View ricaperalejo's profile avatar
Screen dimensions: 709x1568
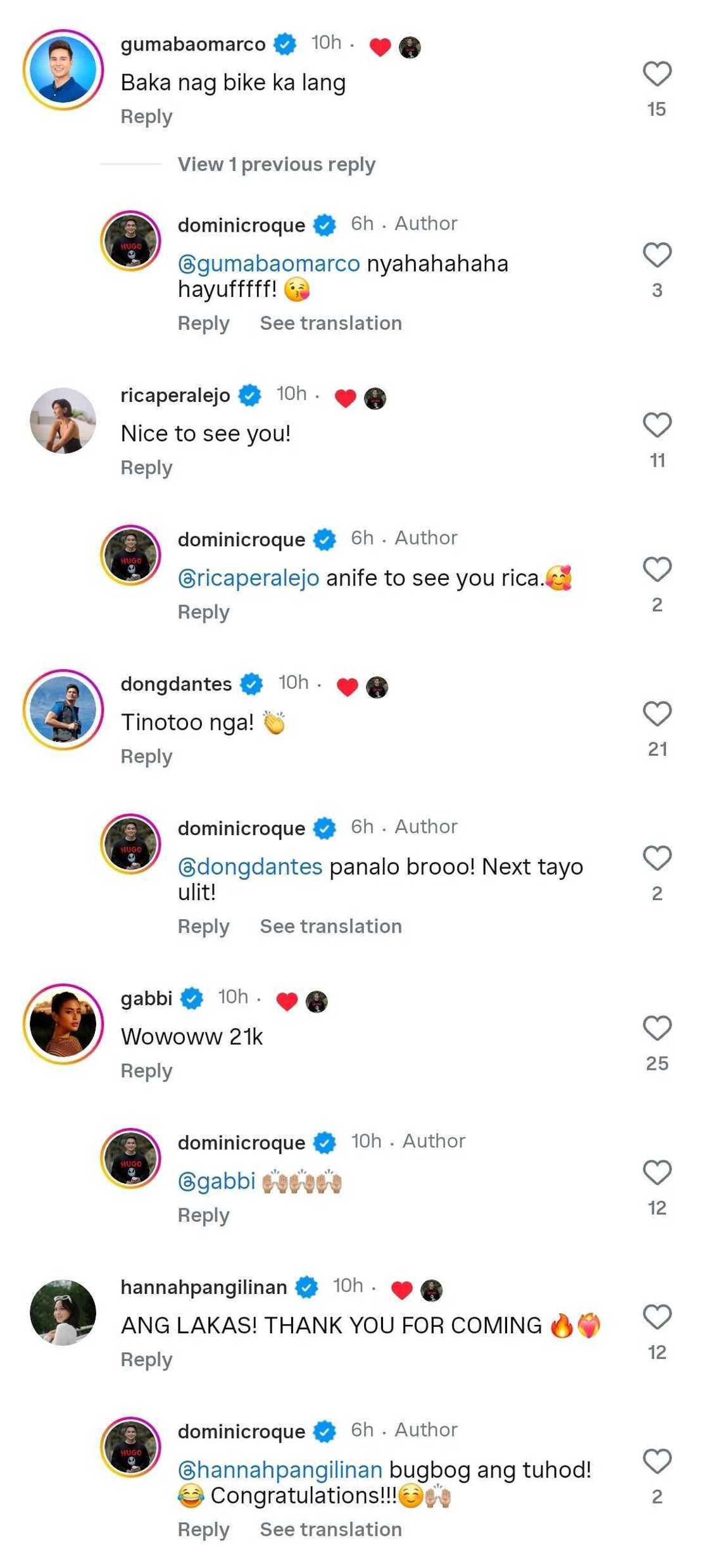click(63, 421)
